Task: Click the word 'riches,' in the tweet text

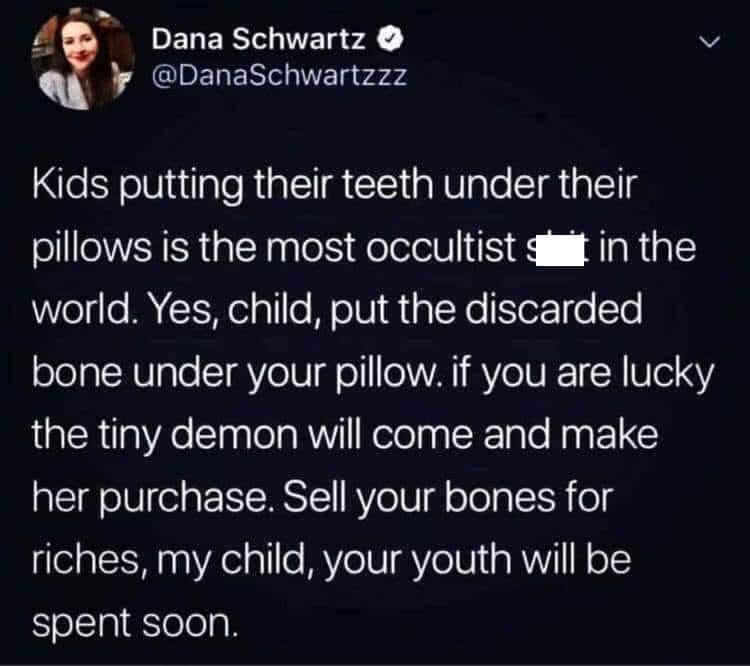Action: (x=89, y=560)
